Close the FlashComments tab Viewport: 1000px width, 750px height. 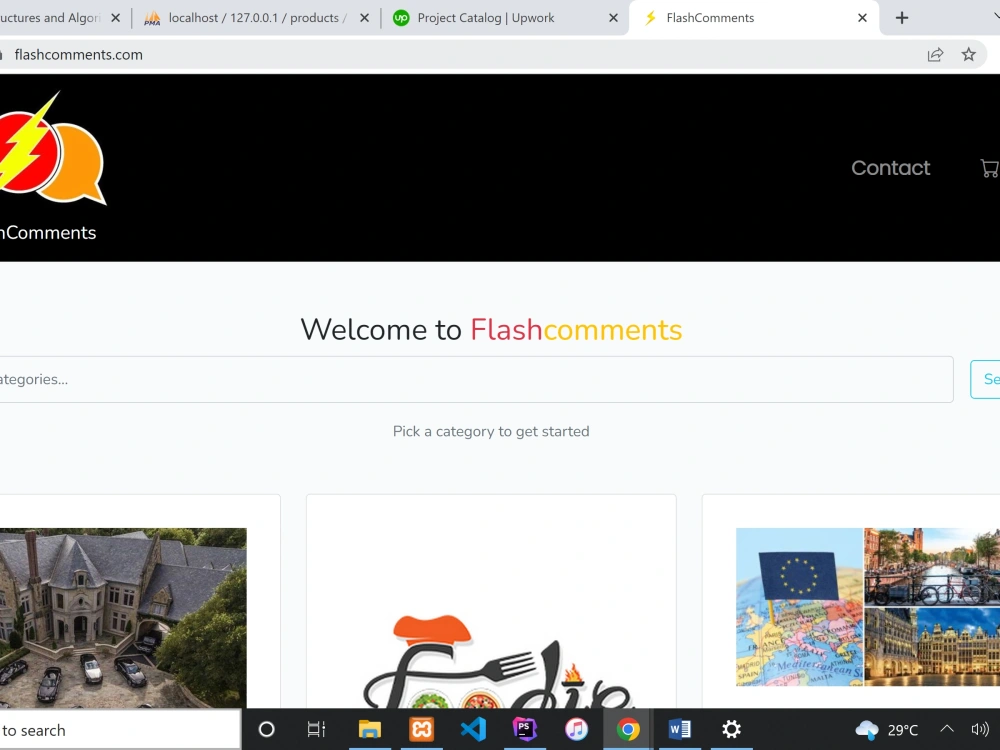coord(862,18)
